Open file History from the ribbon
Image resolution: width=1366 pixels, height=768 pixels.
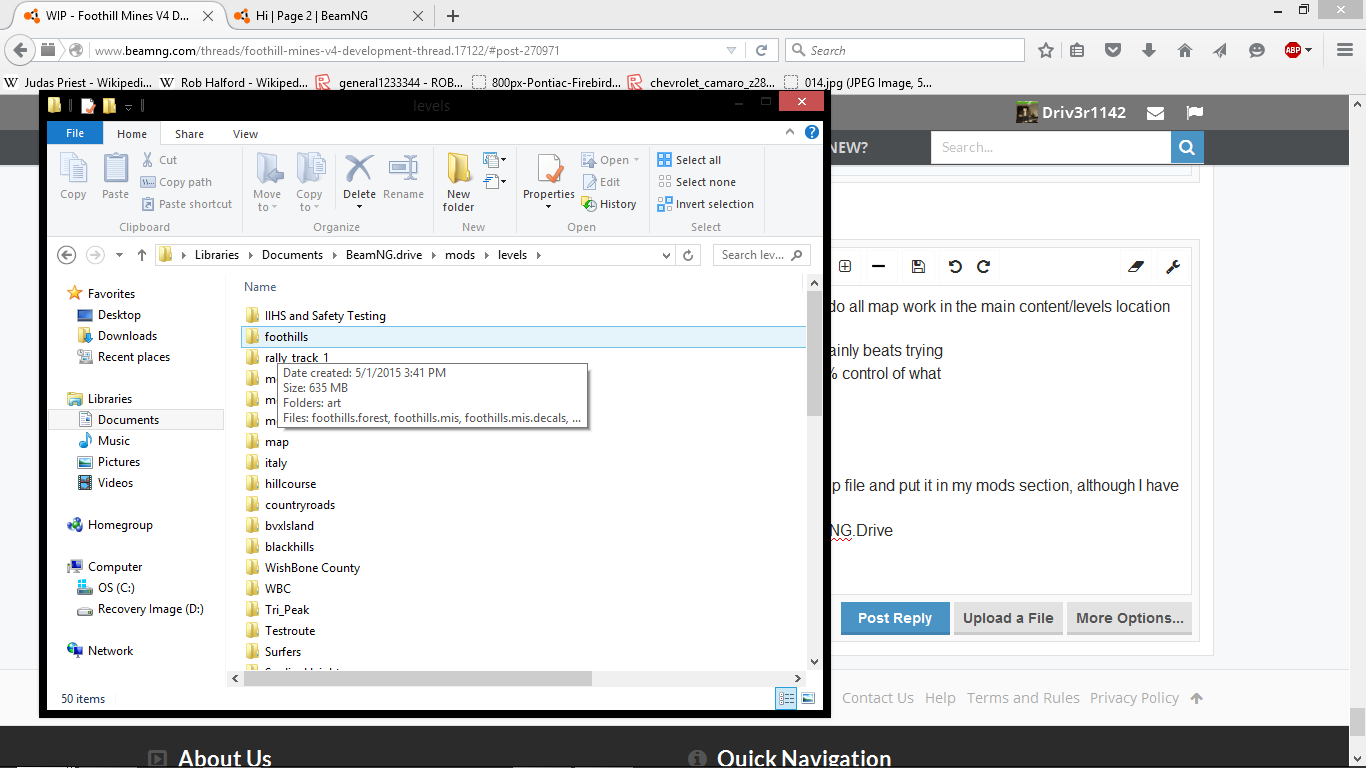click(609, 204)
